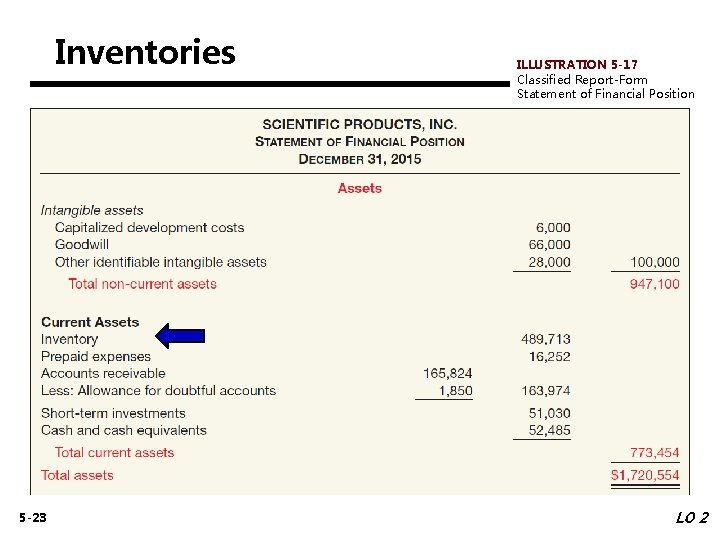Click the Total assets figure $1,720,554
This screenshot has height=540, width=720.
click(645, 475)
